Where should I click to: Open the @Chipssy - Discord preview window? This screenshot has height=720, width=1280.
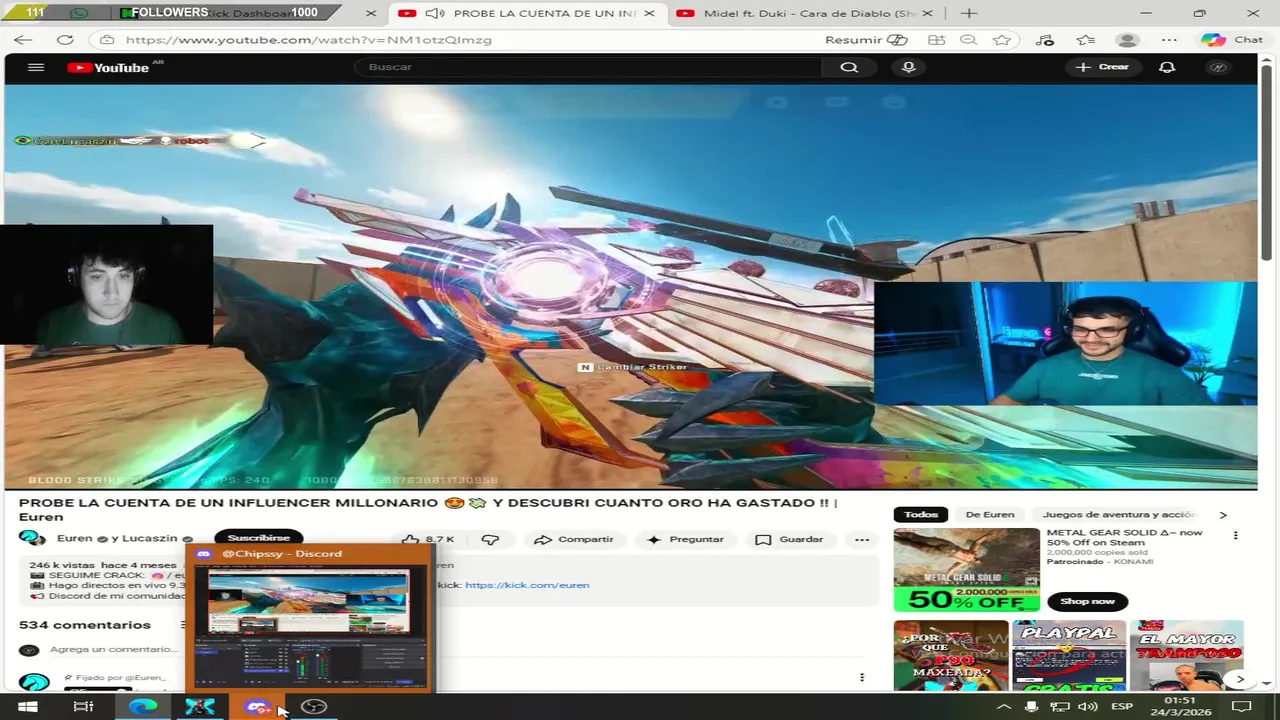click(309, 618)
